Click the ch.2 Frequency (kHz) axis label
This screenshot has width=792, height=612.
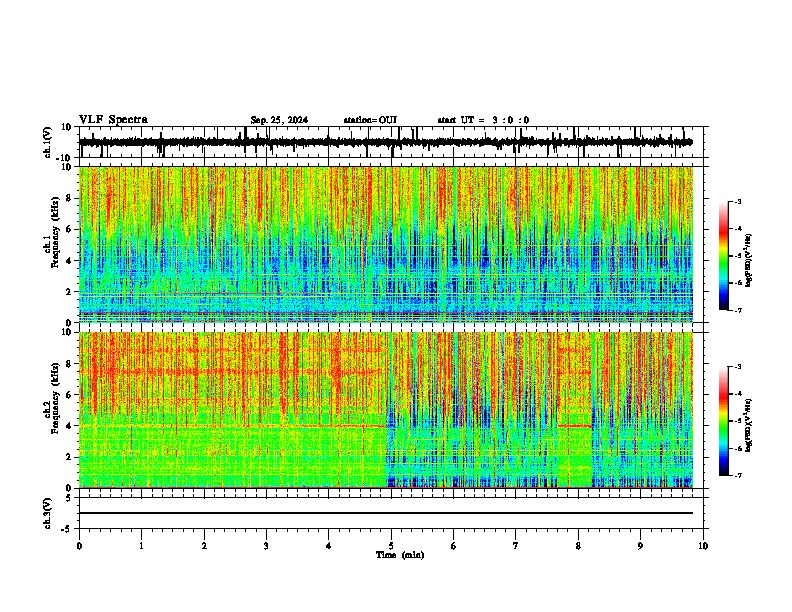(52, 397)
